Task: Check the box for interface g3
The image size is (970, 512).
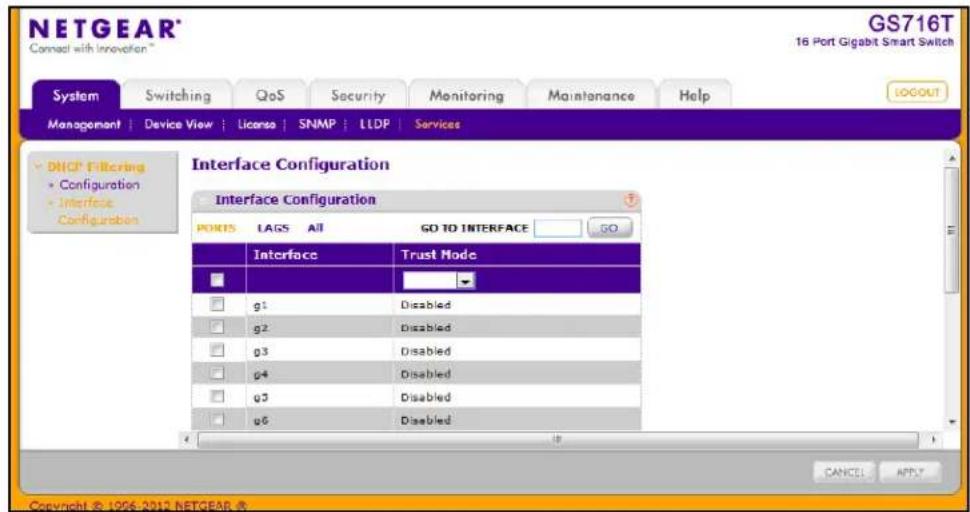Action: pyautogui.click(x=217, y=351)
